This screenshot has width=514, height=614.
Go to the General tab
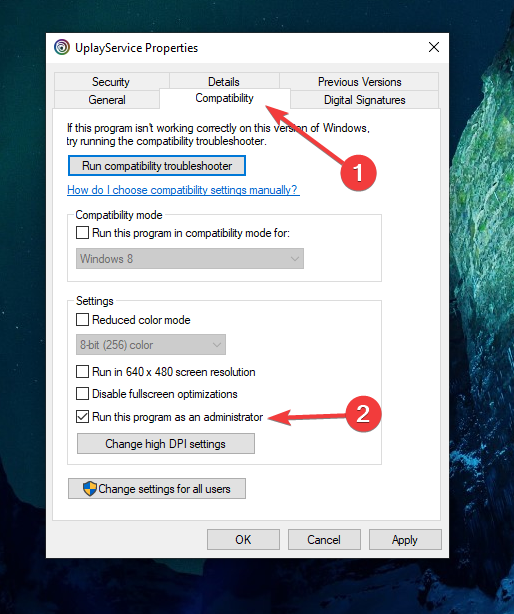[107, 99]
